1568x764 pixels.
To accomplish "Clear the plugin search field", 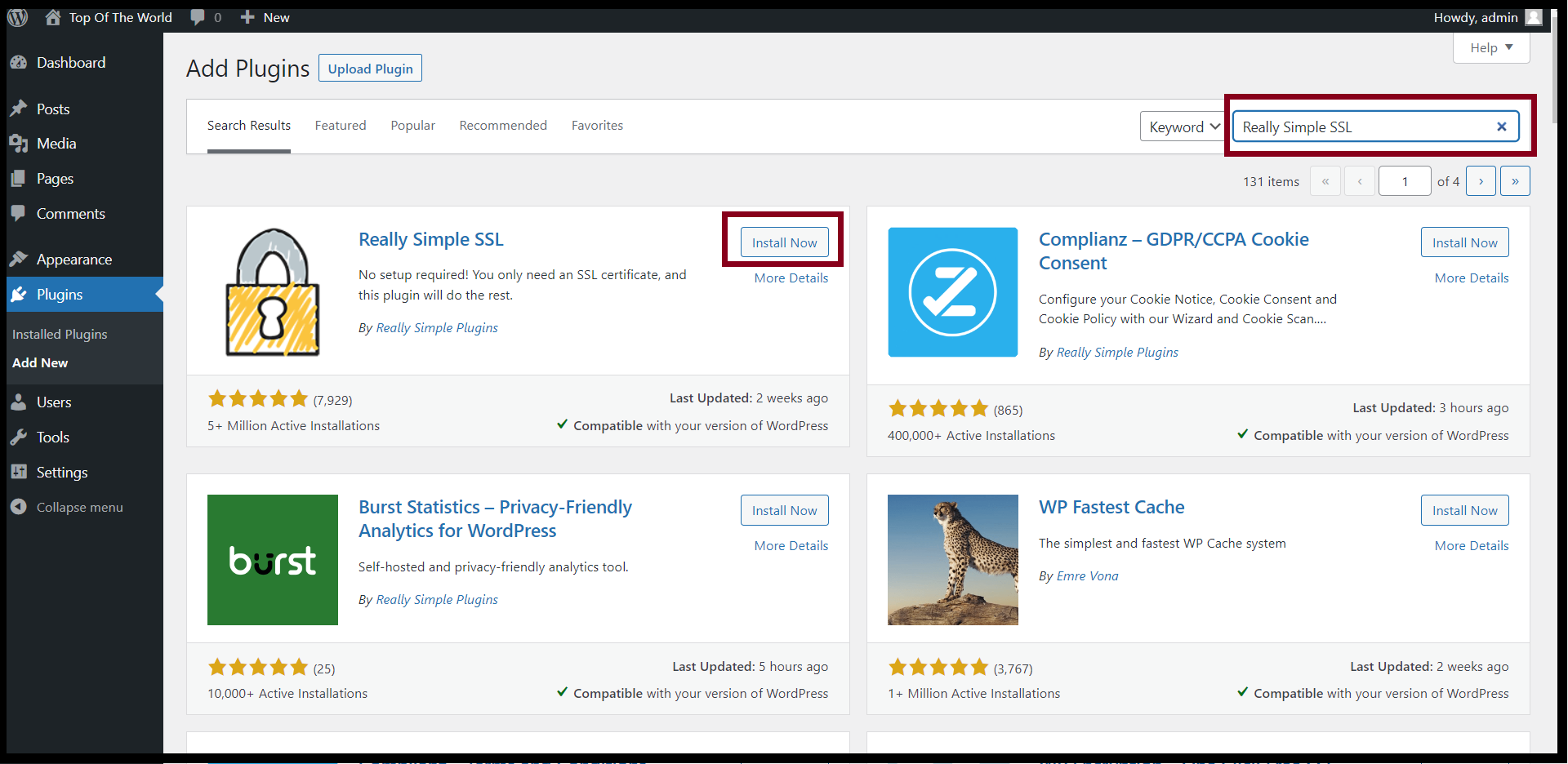I will (1501, 127).
